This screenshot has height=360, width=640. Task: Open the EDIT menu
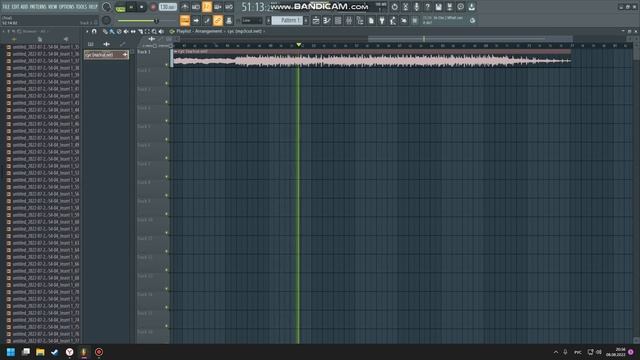[x=15, y=7]
